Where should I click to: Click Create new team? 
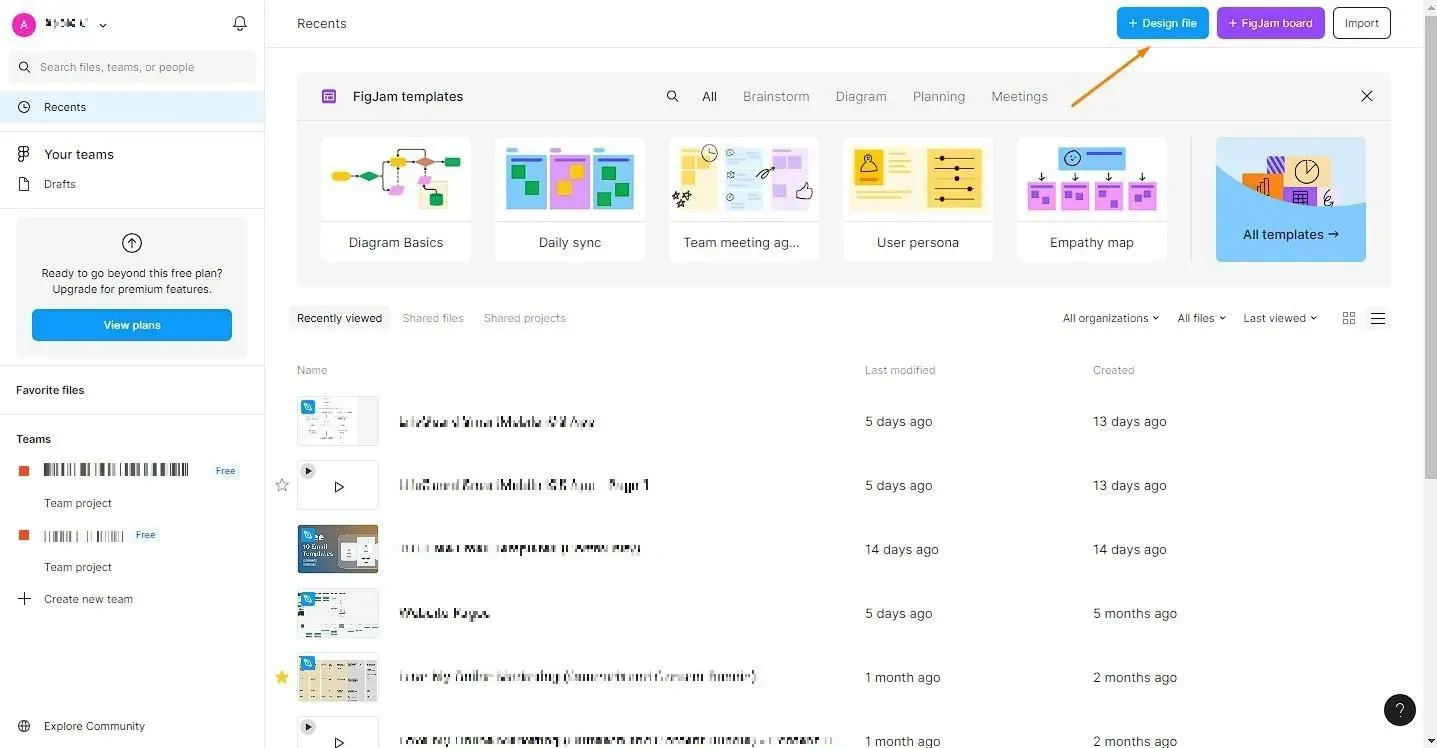[x=88, y=599]
